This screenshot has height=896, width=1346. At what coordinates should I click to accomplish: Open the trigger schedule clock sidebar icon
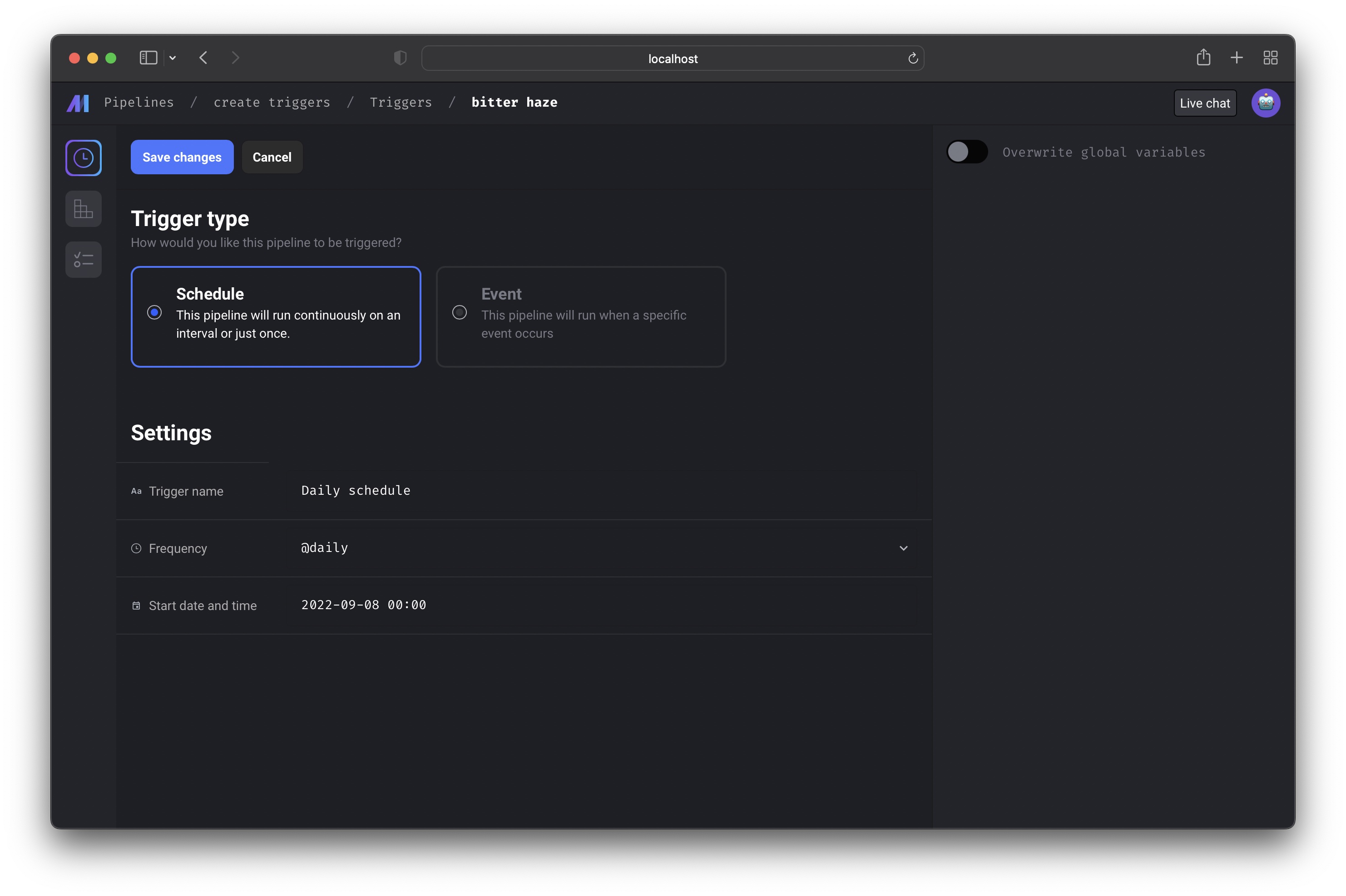84,158
